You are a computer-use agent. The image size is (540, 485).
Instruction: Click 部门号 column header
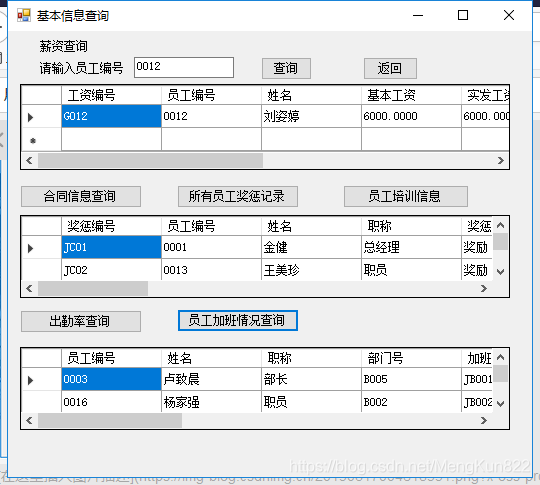411,358
